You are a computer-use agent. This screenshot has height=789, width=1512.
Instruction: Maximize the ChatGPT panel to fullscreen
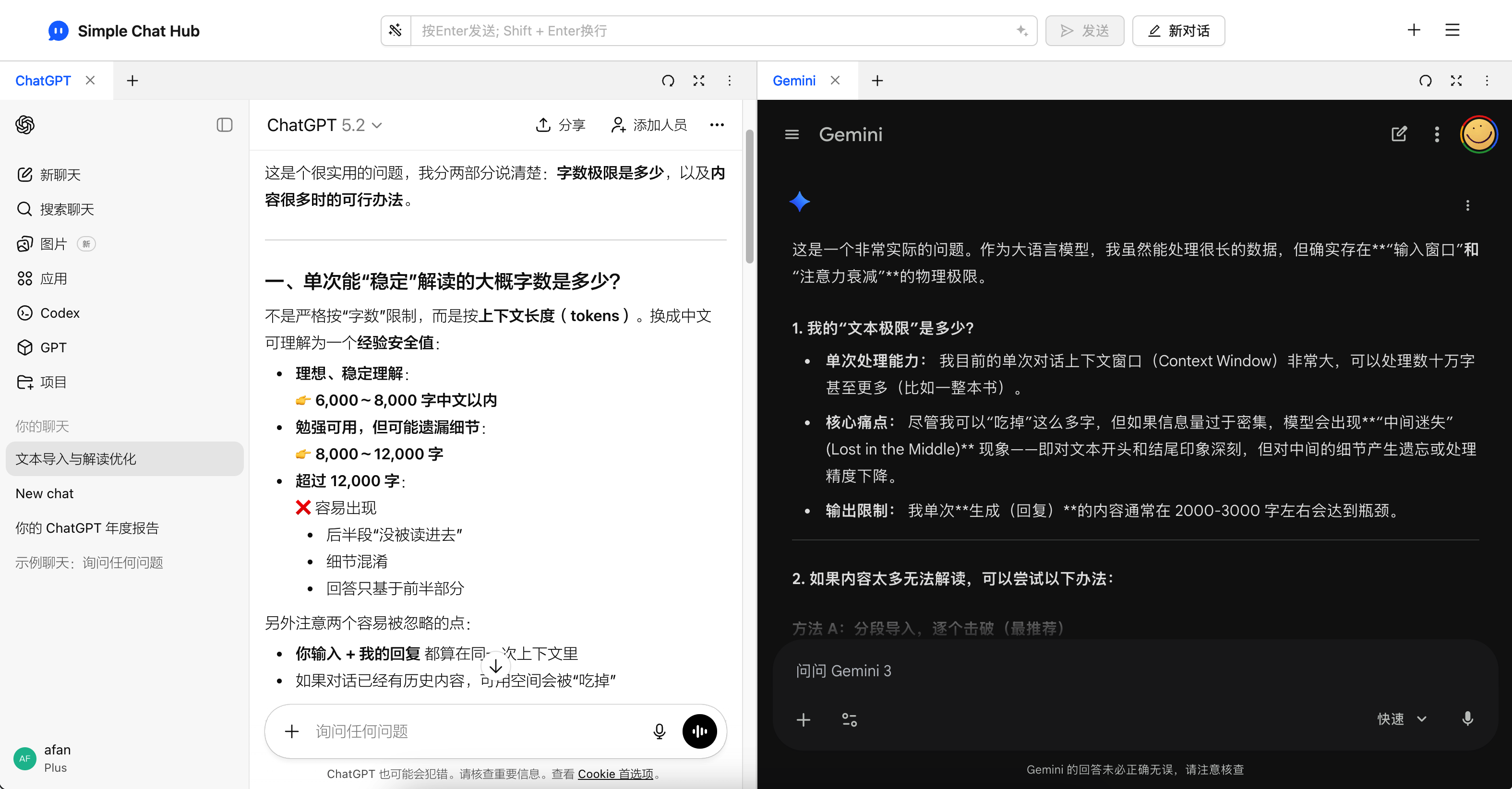tap(698, 81)
